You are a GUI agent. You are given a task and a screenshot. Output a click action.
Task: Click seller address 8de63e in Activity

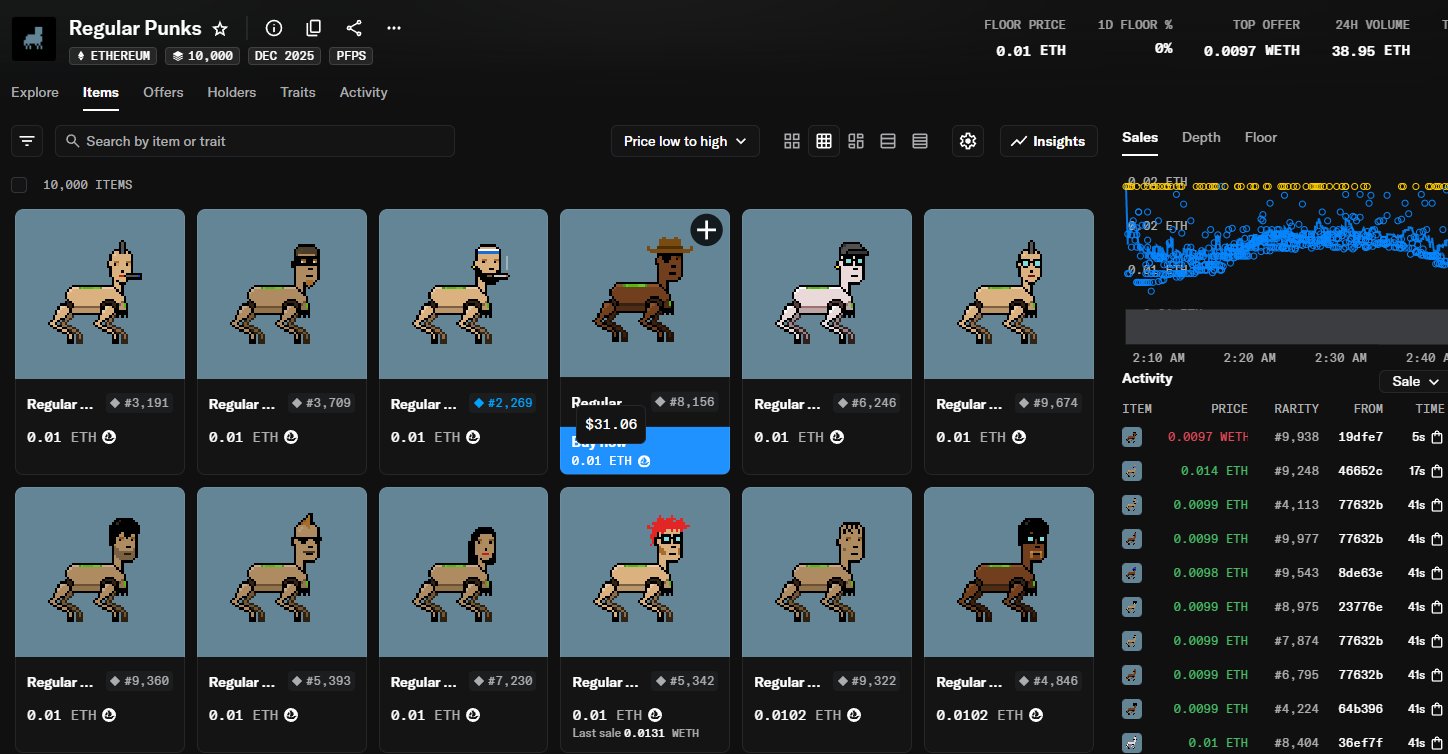pyautogui.click(x=1361, y=573)
